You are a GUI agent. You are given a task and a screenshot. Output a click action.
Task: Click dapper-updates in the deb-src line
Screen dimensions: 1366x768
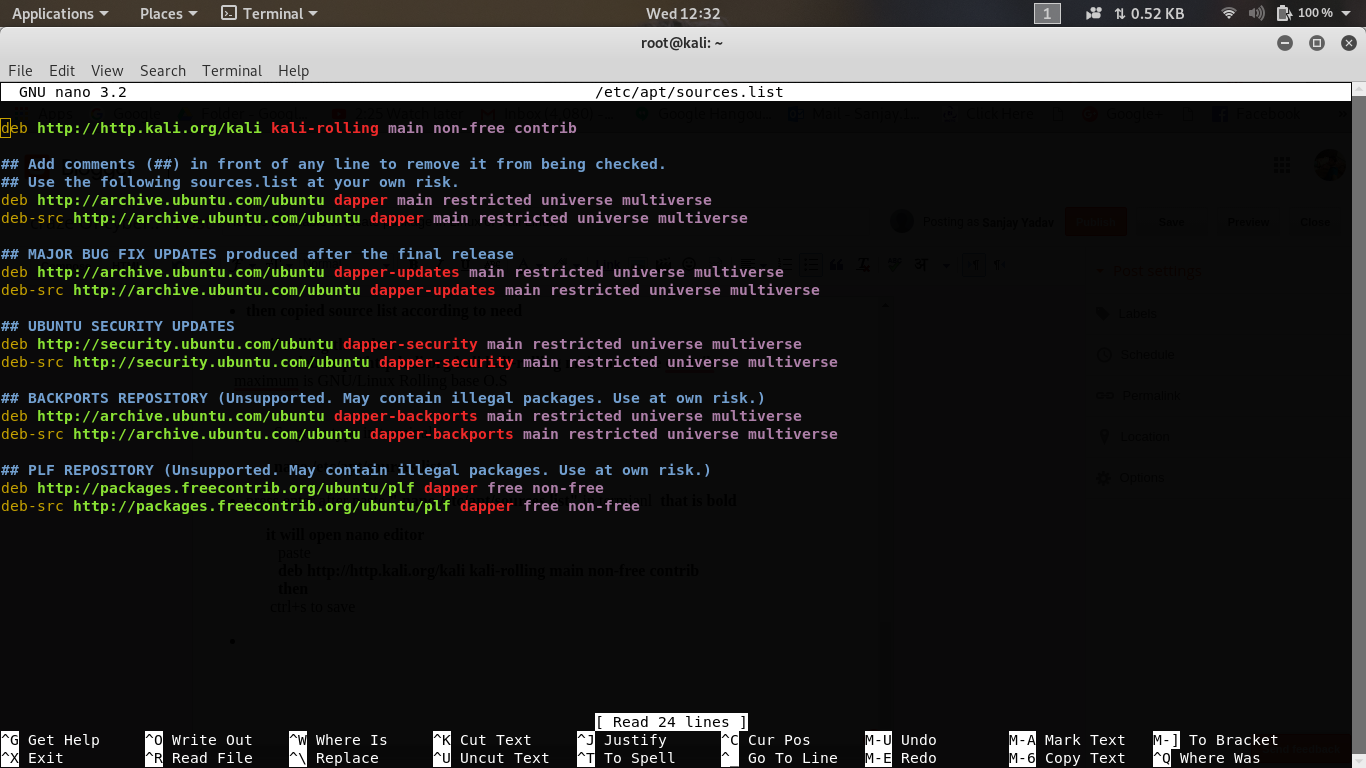(433, 290)
